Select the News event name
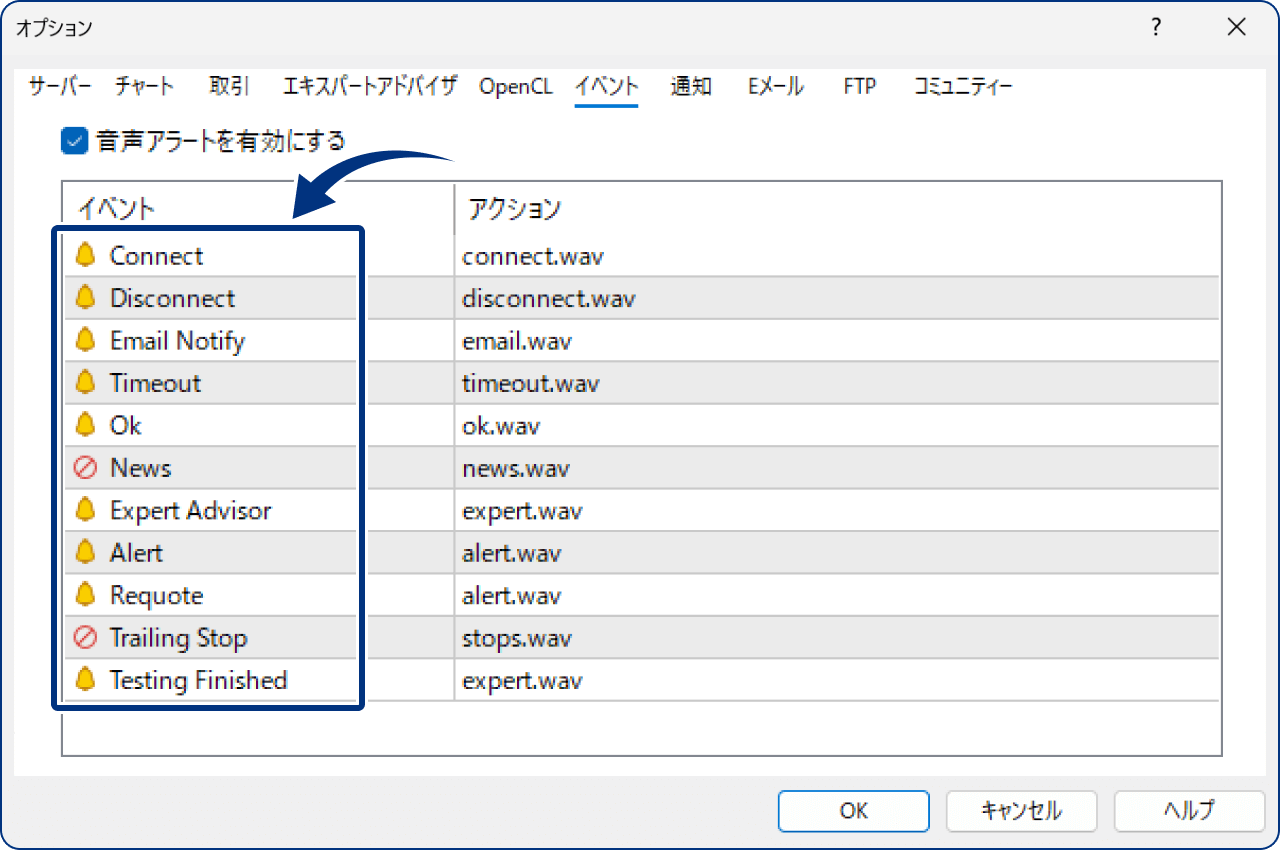The height and width of the screenshot is (850, 1280). [140, 468]
